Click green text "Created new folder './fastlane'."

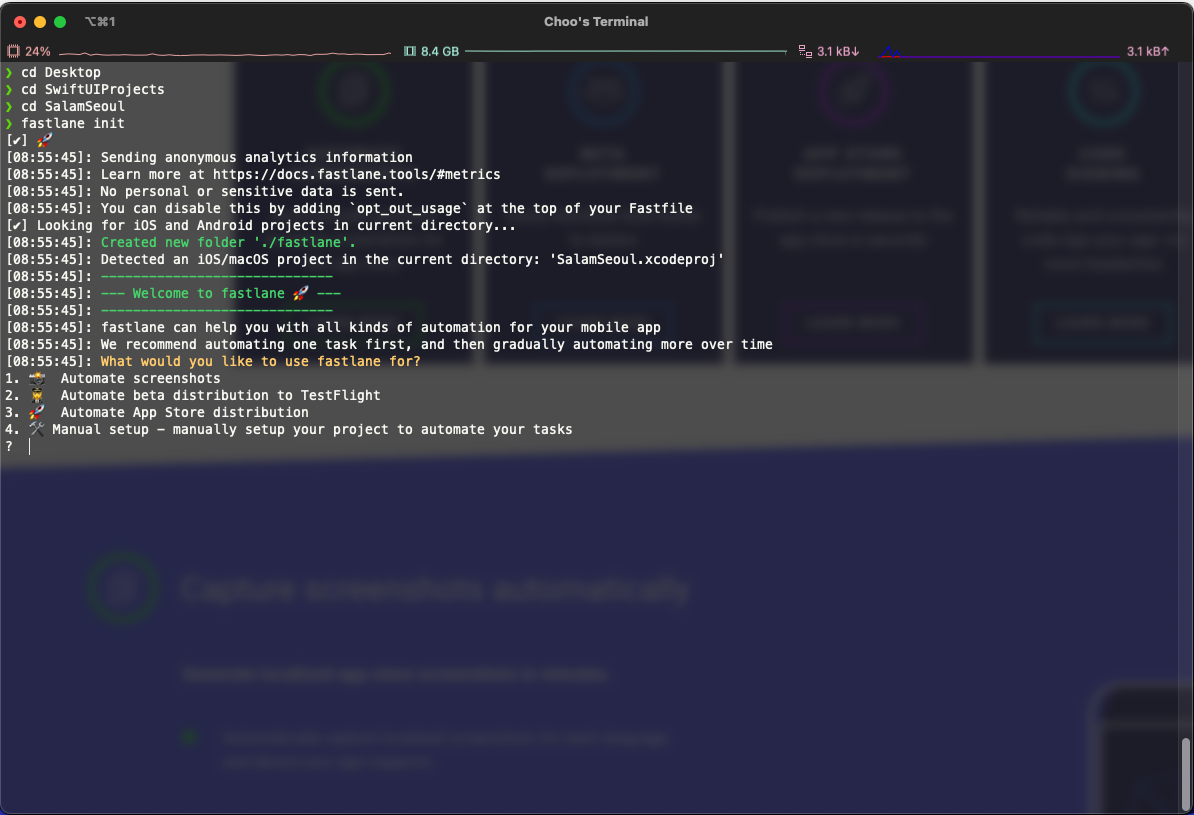[x=228, y=242]
